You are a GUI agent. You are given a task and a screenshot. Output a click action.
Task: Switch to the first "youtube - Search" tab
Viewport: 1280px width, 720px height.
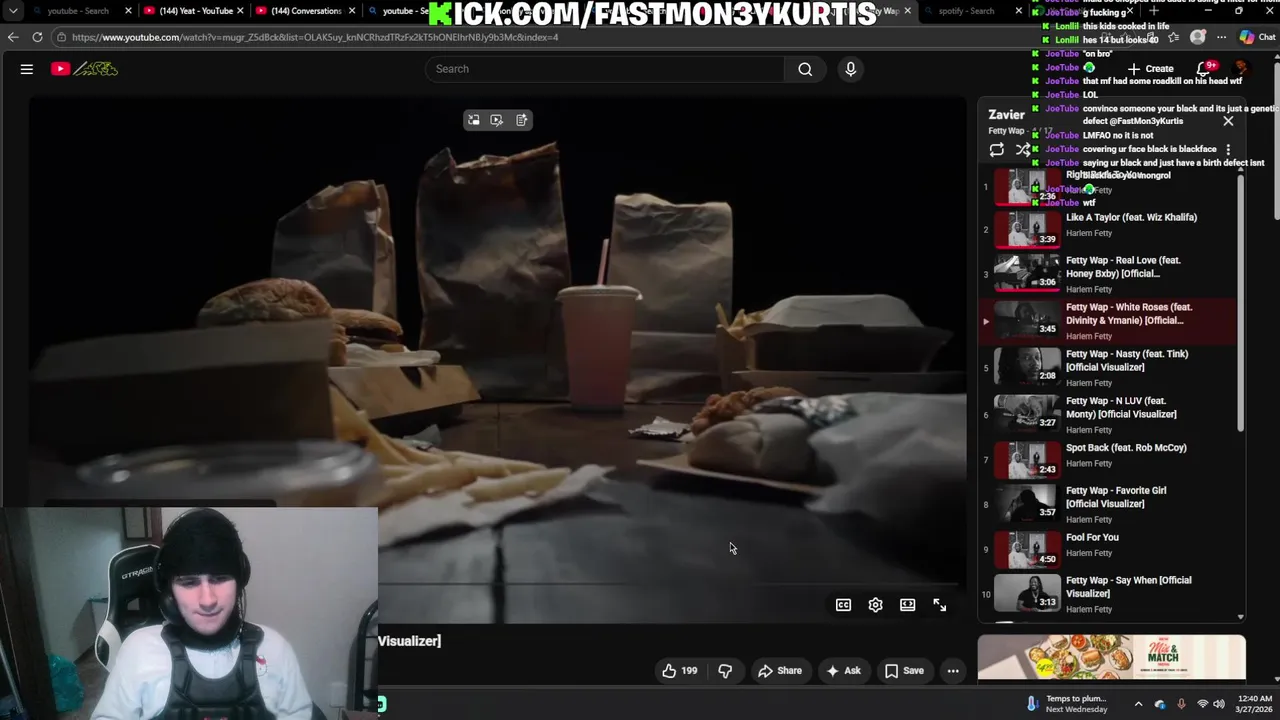tap(78, 11)
